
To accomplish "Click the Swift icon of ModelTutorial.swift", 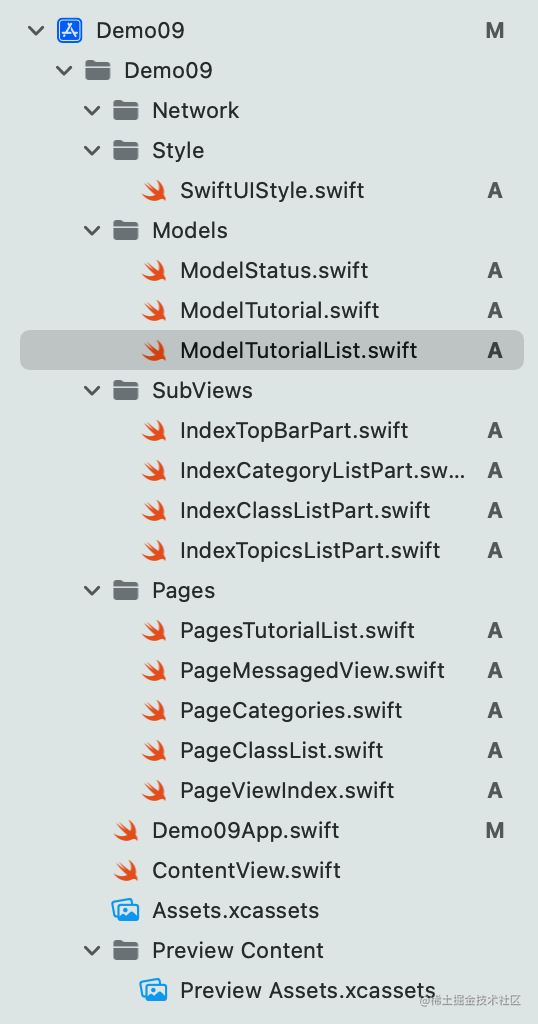I will (154, 310).
